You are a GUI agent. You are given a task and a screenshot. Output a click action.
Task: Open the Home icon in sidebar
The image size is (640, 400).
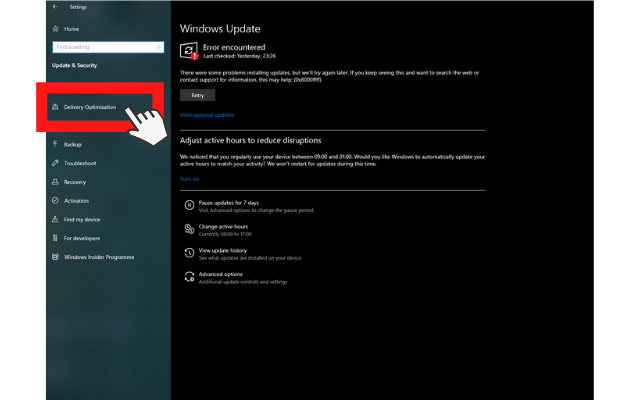click(x=56, y=29)
